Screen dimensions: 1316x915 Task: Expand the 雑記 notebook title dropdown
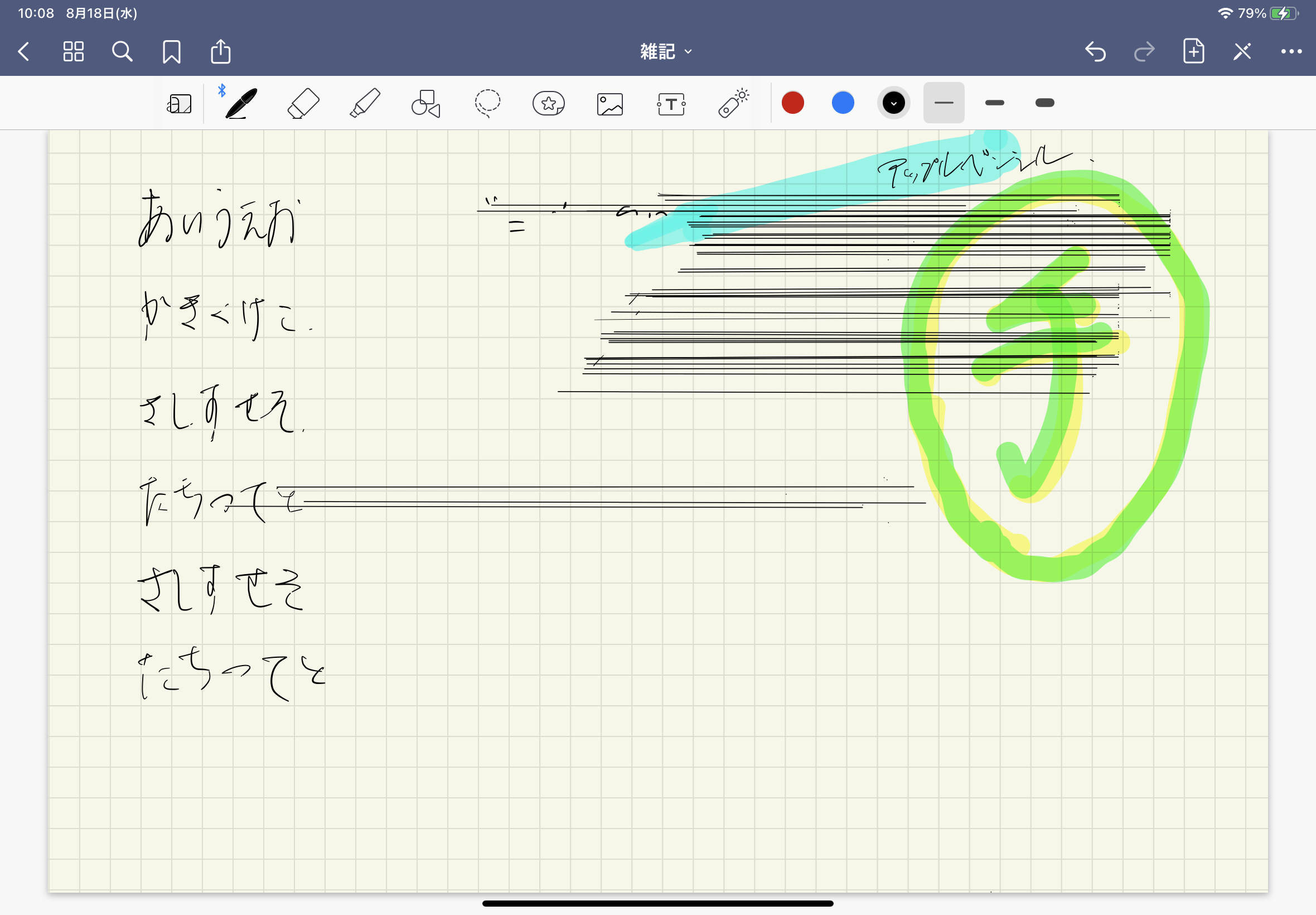[x=666, y=51]
